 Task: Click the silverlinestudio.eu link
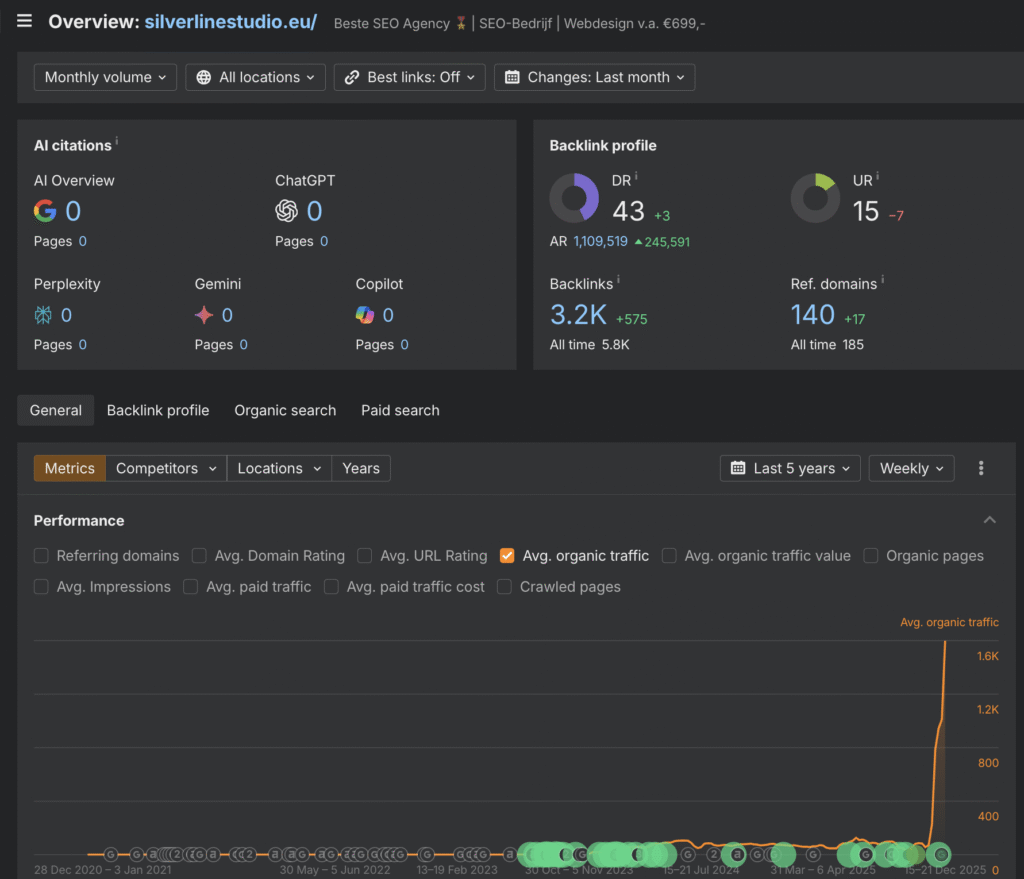coord(230,22)
